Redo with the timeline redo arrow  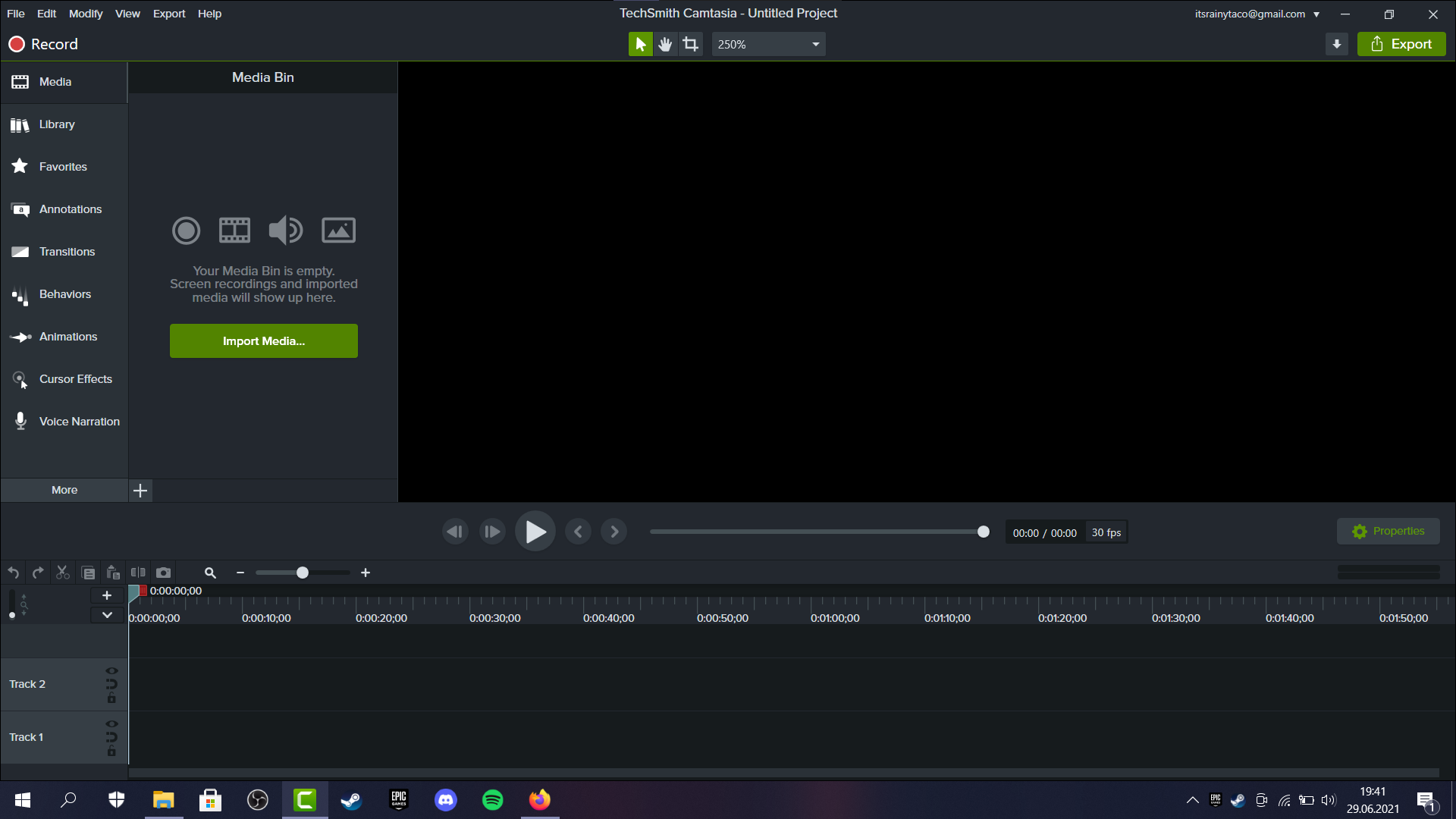pyautogui.click(x=38, y=573)
